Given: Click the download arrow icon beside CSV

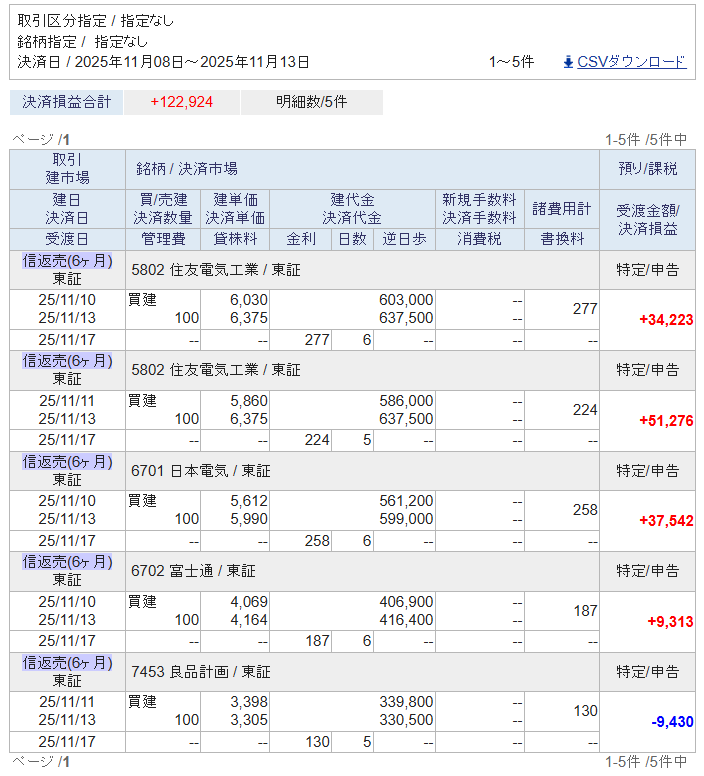Looking at the screenshot, I should 568,62.
